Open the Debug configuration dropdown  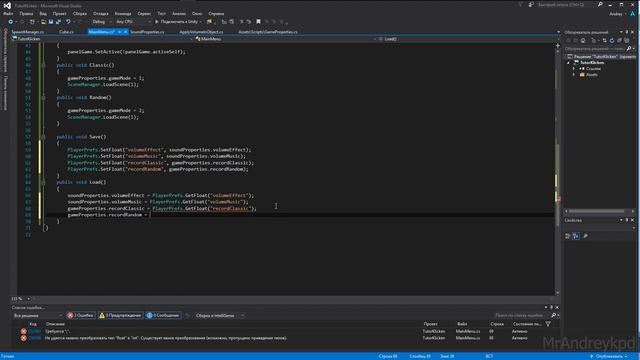coord(101,22)
